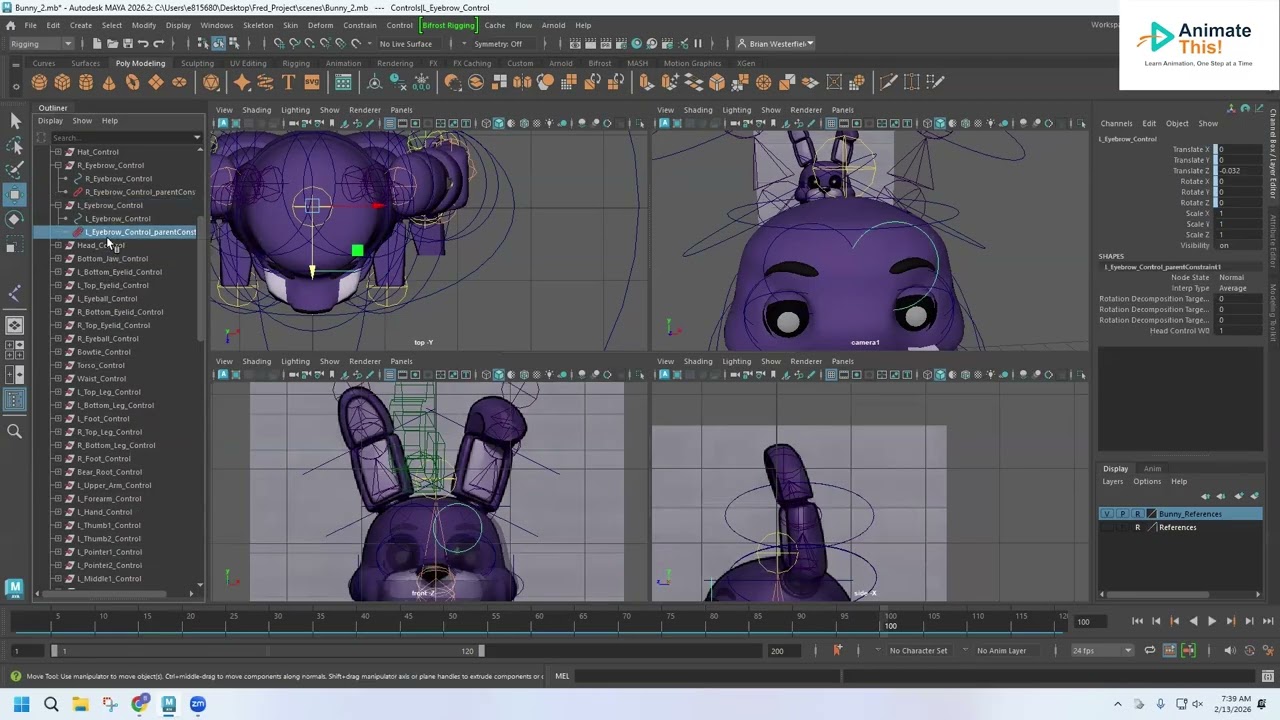This screenshot has height=720, width=1280.
Task: Open Layers menu in layer editor
Action: pos(1112,482)
